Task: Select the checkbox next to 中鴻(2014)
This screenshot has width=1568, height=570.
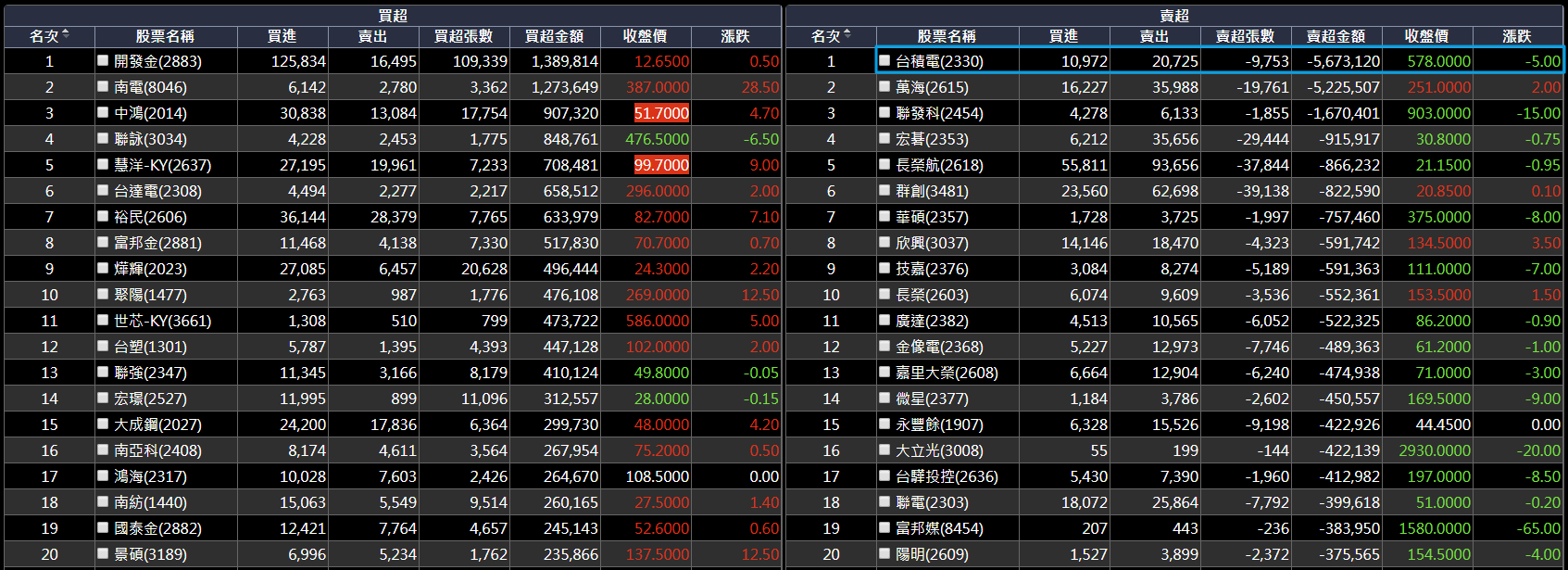Action: (103, 112)
